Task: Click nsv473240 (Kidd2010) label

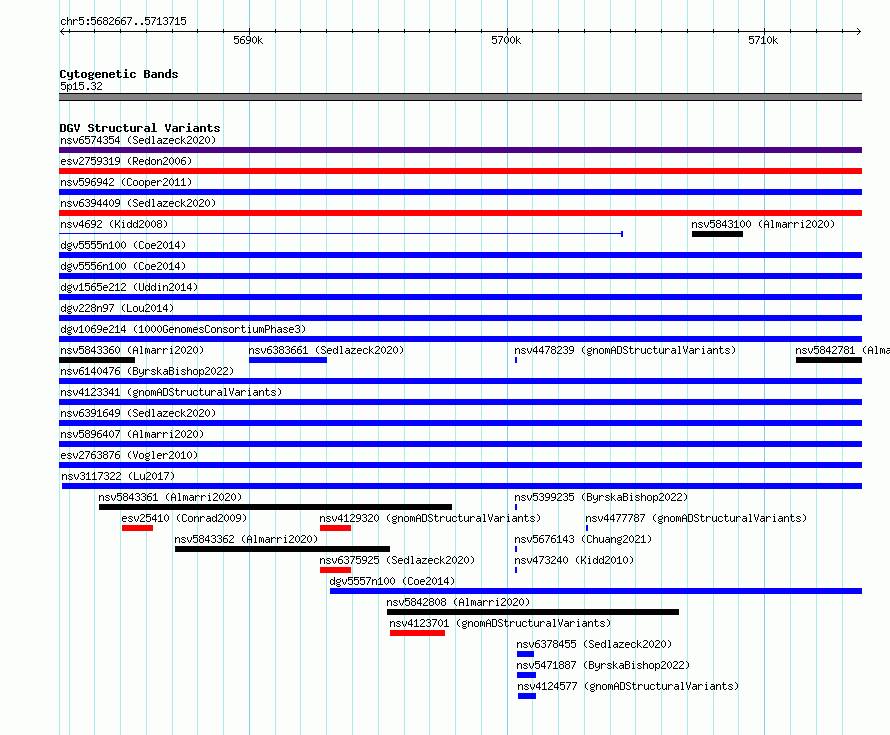Action: click(x=574, y=560)
